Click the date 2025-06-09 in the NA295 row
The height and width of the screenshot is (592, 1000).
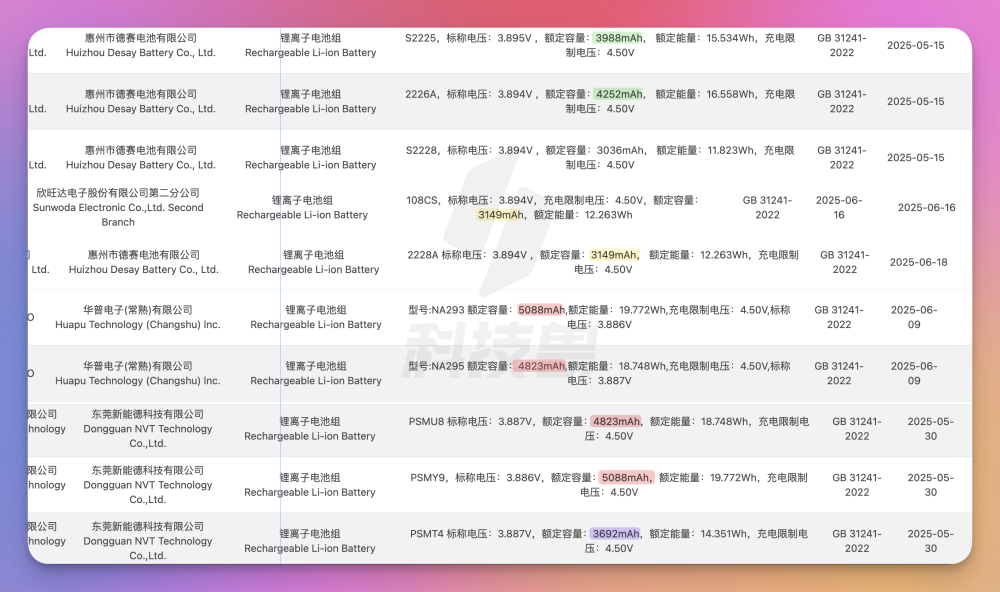(914, 374)
